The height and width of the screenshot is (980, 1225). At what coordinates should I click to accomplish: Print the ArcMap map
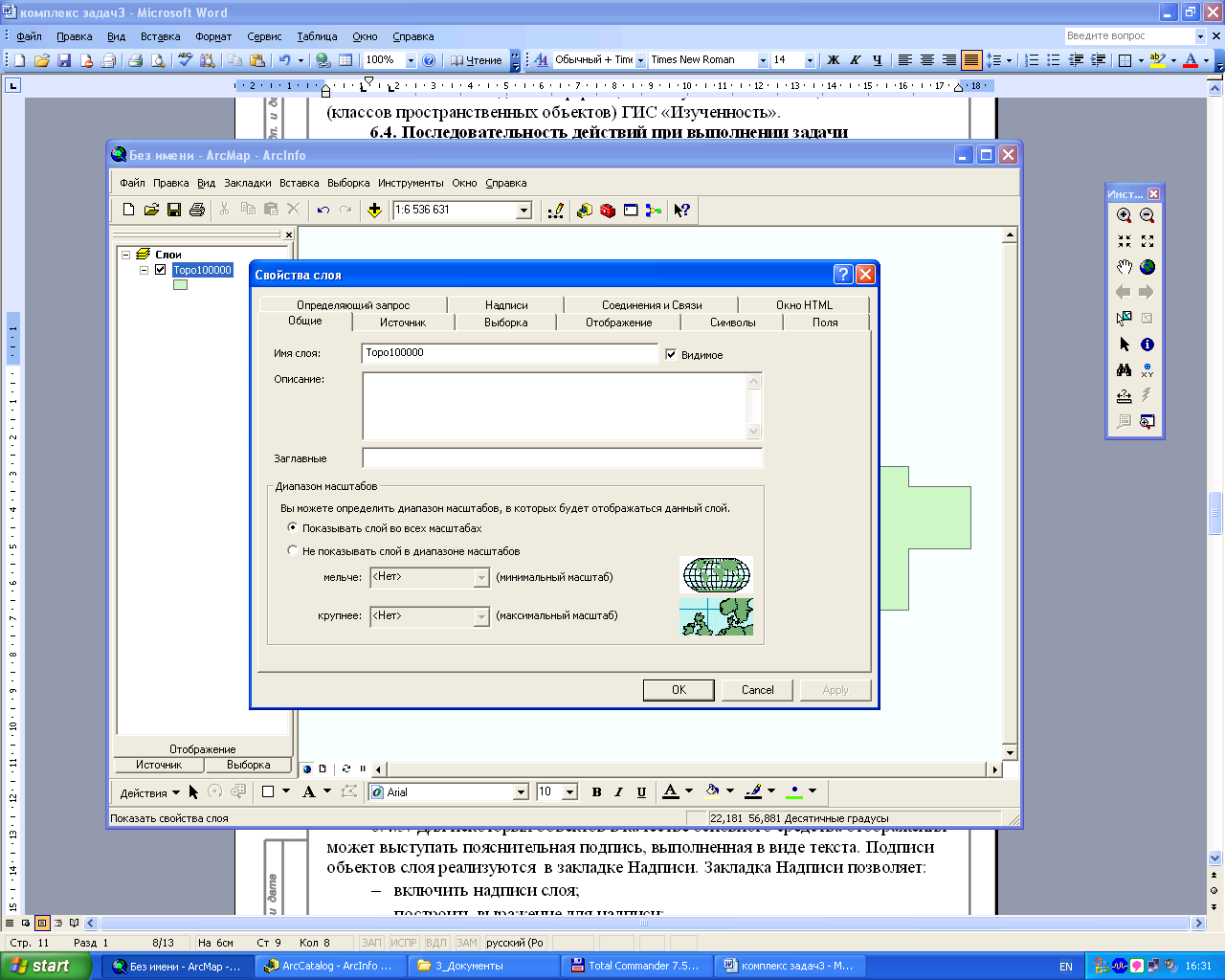[197, 210]
